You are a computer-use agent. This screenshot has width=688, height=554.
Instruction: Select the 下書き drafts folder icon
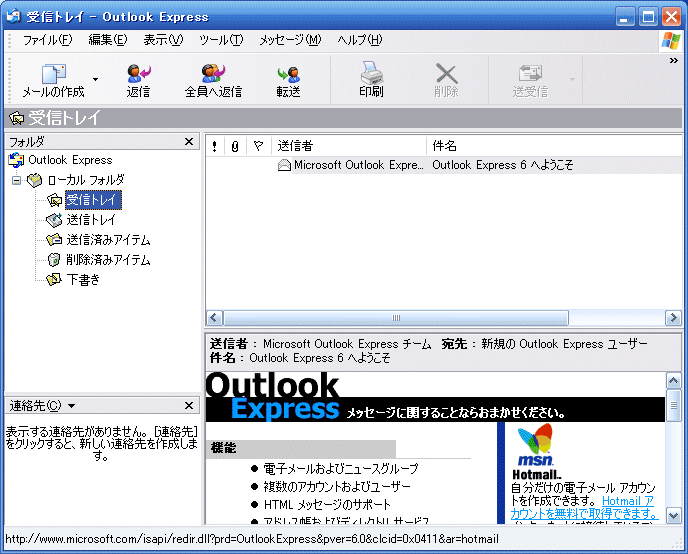click(54, 279)
